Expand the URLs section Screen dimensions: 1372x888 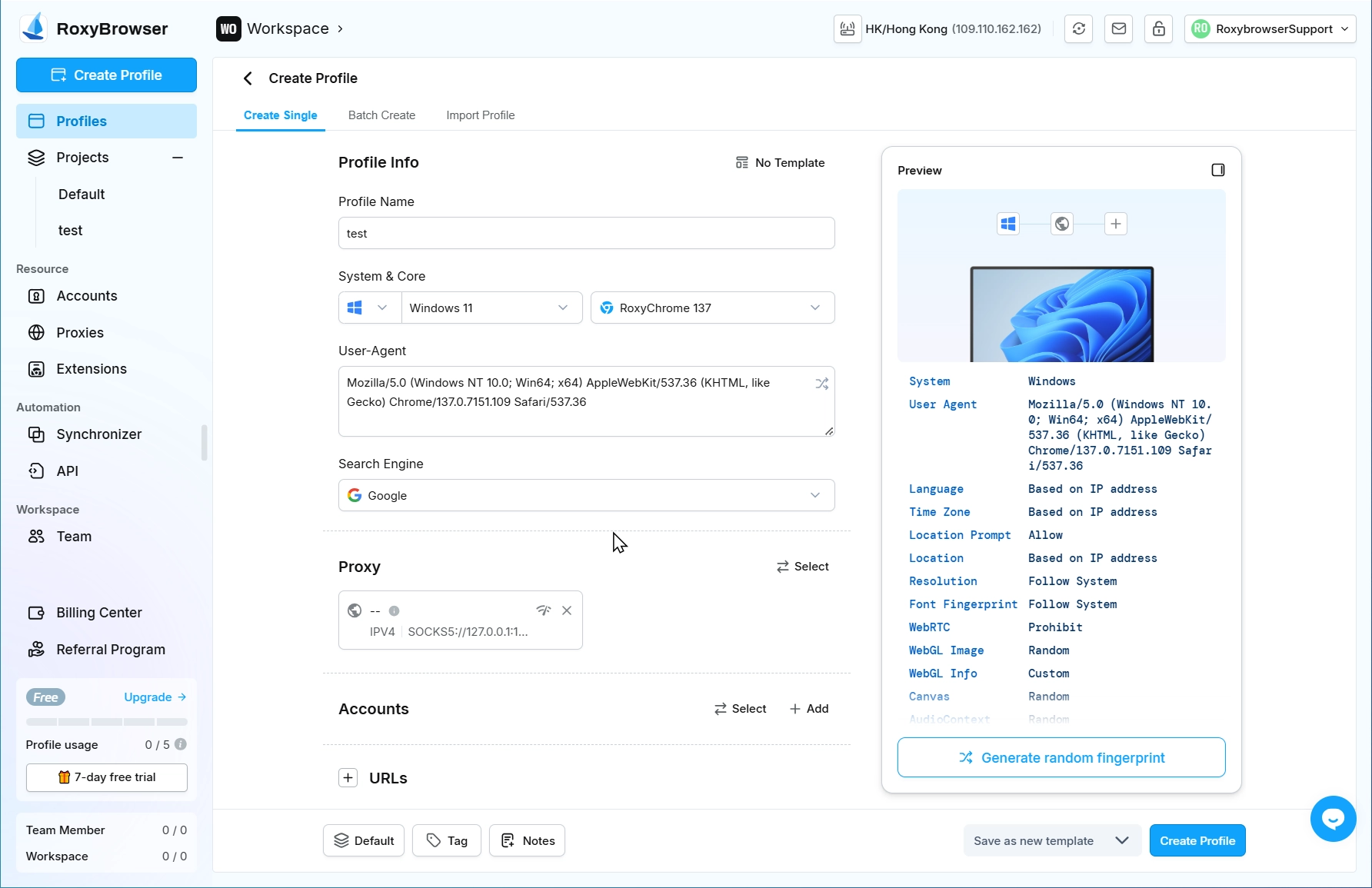coord(348,778)
